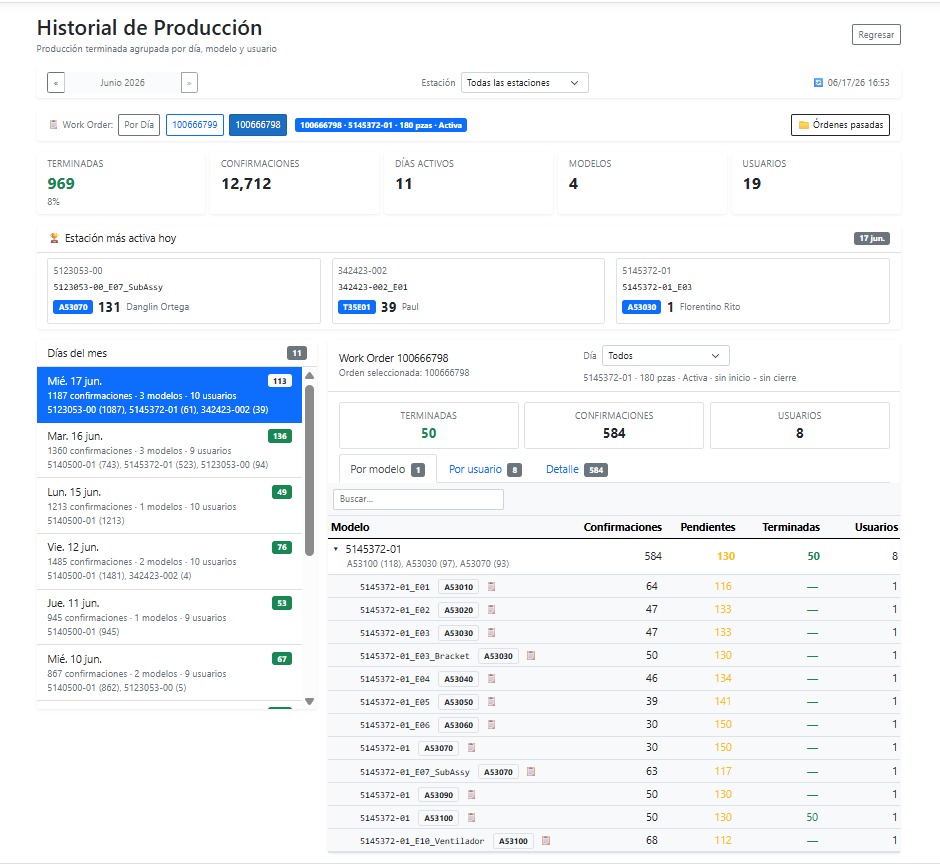
Task: Select Mar. 16 jun. day entry
Action: pyautogui.click(x=169, y=450)
